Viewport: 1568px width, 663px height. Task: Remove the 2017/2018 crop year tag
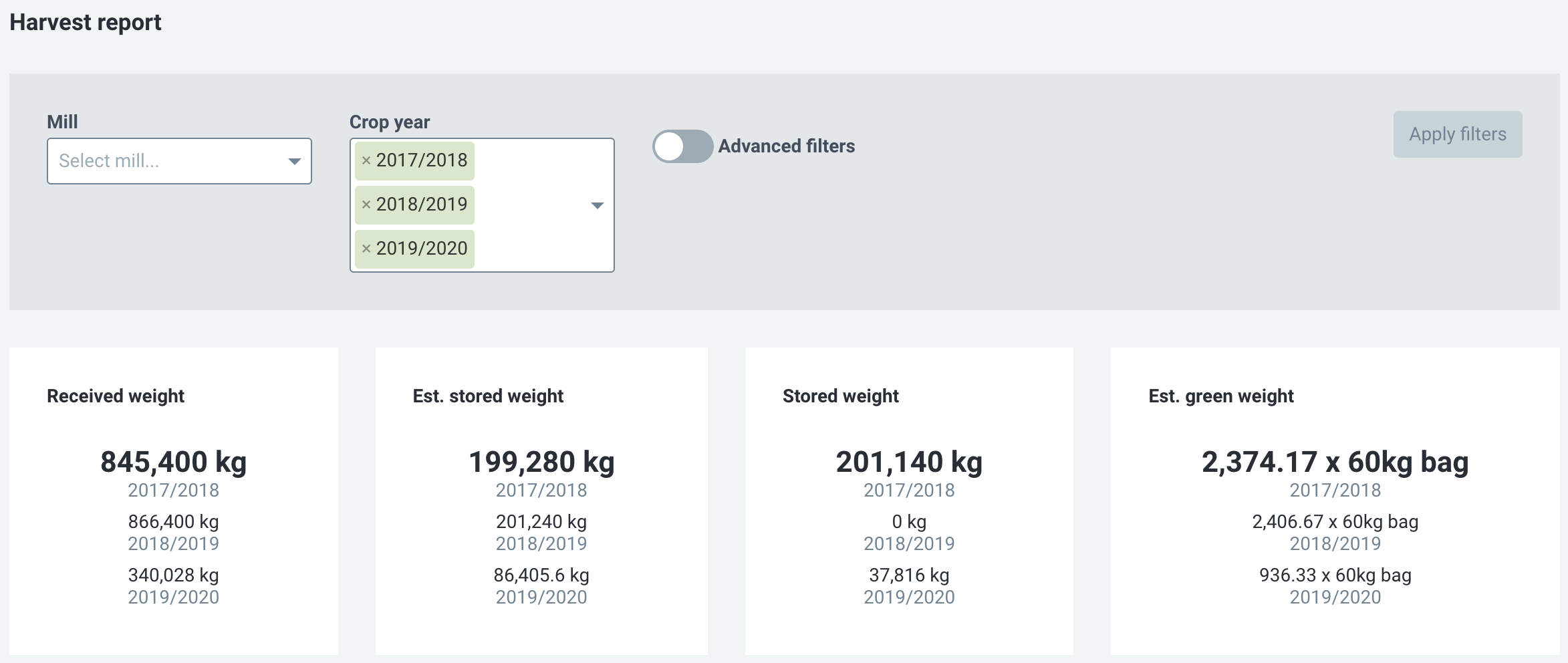[x=366, y=161]
